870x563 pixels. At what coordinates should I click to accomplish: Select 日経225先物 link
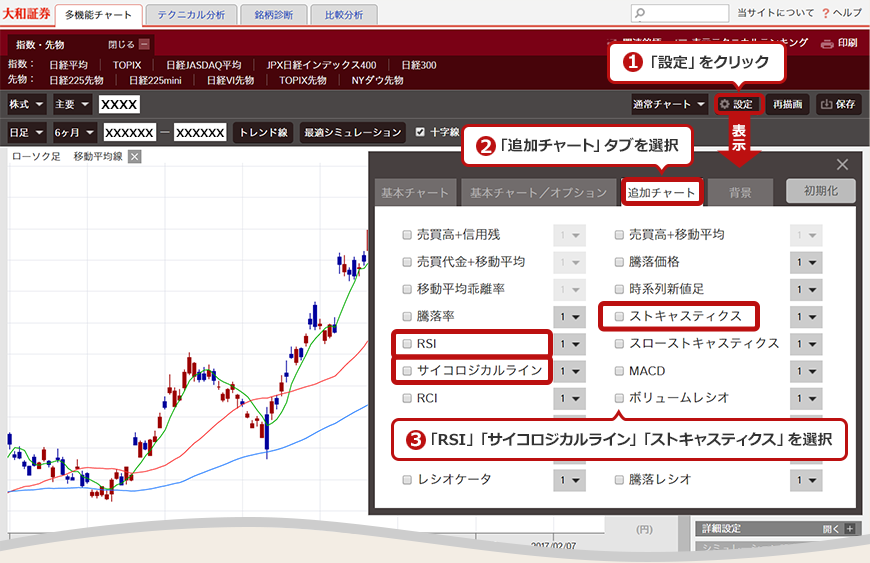[77, 80]
